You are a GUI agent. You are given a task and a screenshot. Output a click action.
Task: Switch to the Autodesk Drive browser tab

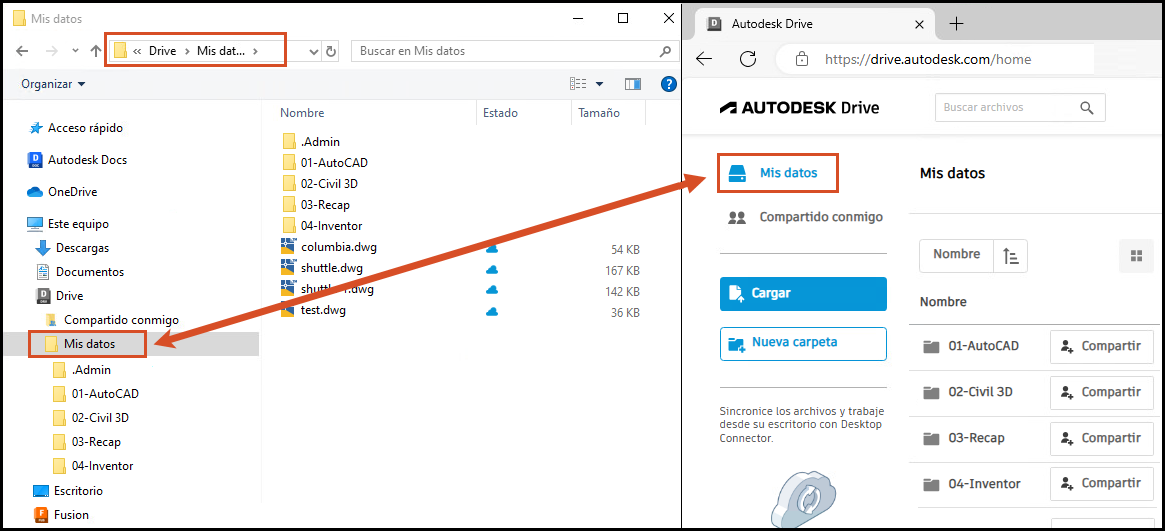pyautogui.click(x=814, y=24)
